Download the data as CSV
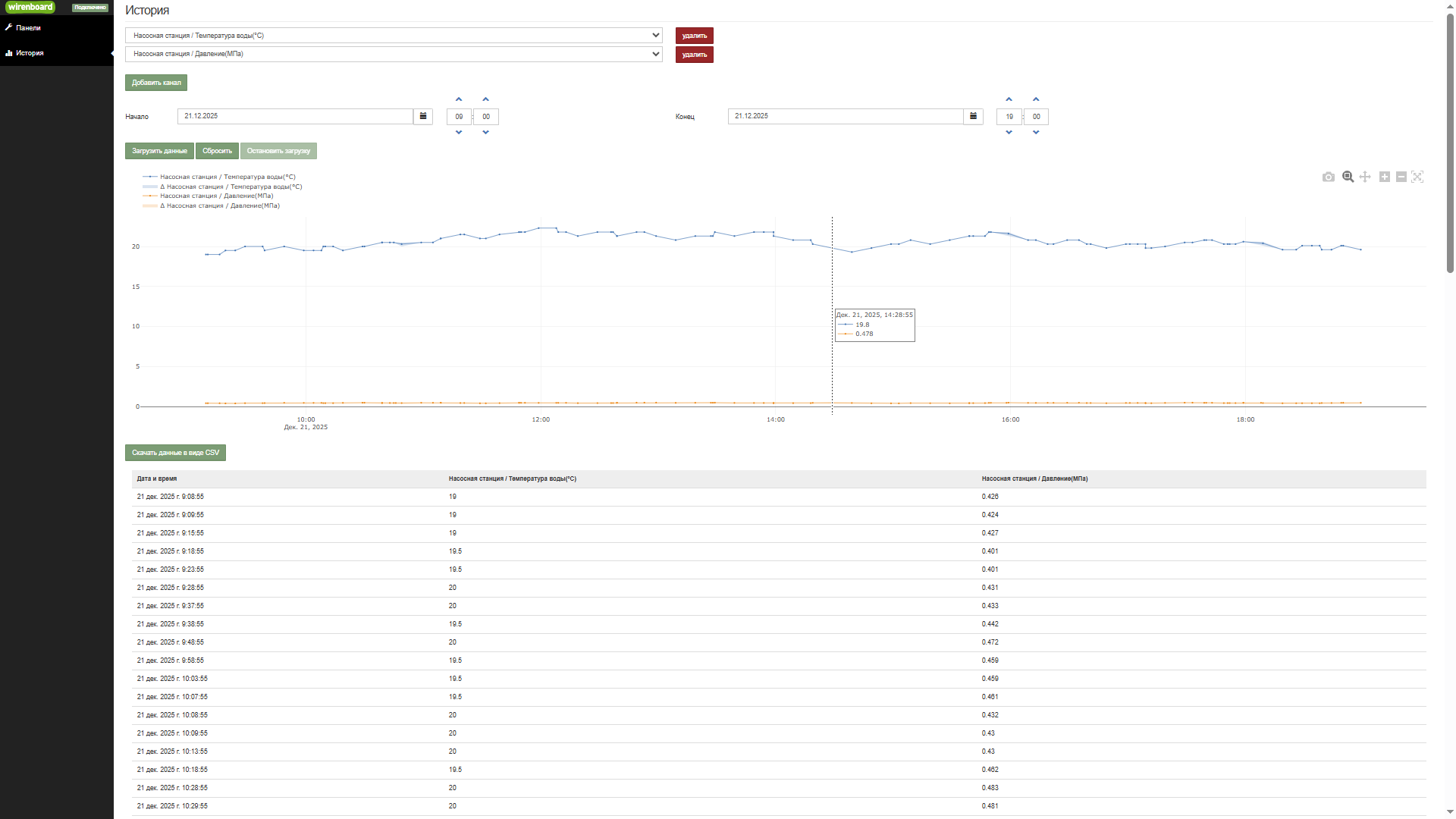This screenshot has height=819, width=1456. click(175, 453)
